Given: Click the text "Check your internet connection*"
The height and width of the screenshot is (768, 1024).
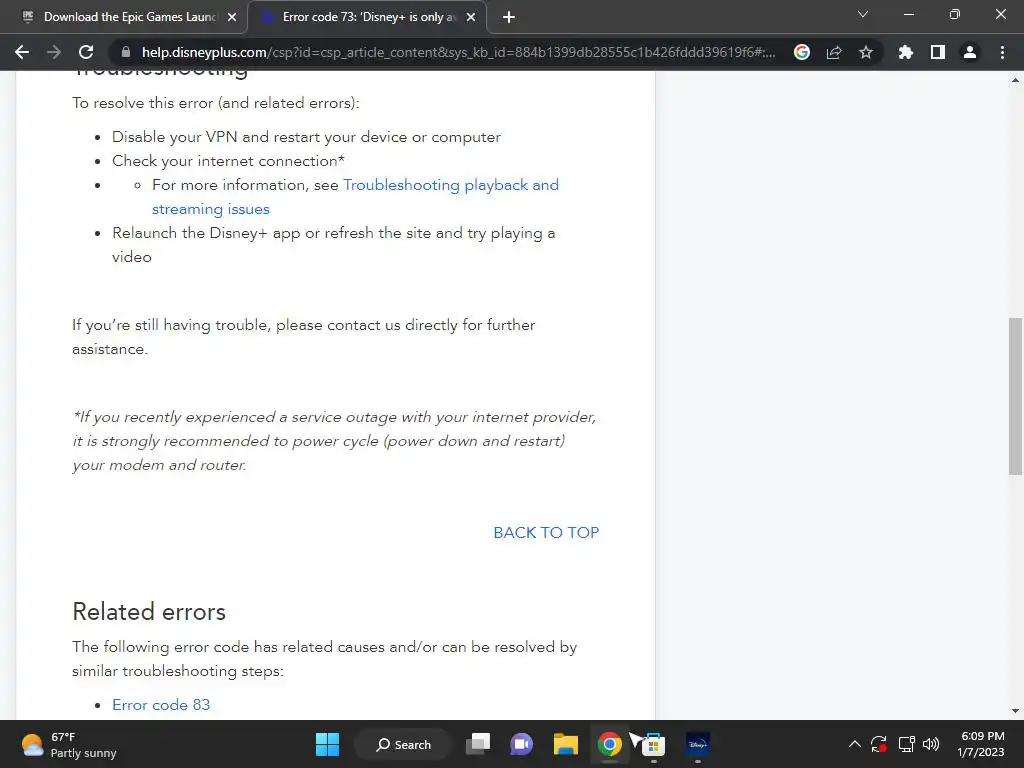Looking at the screenshot, I should click(x=228, y=161).
